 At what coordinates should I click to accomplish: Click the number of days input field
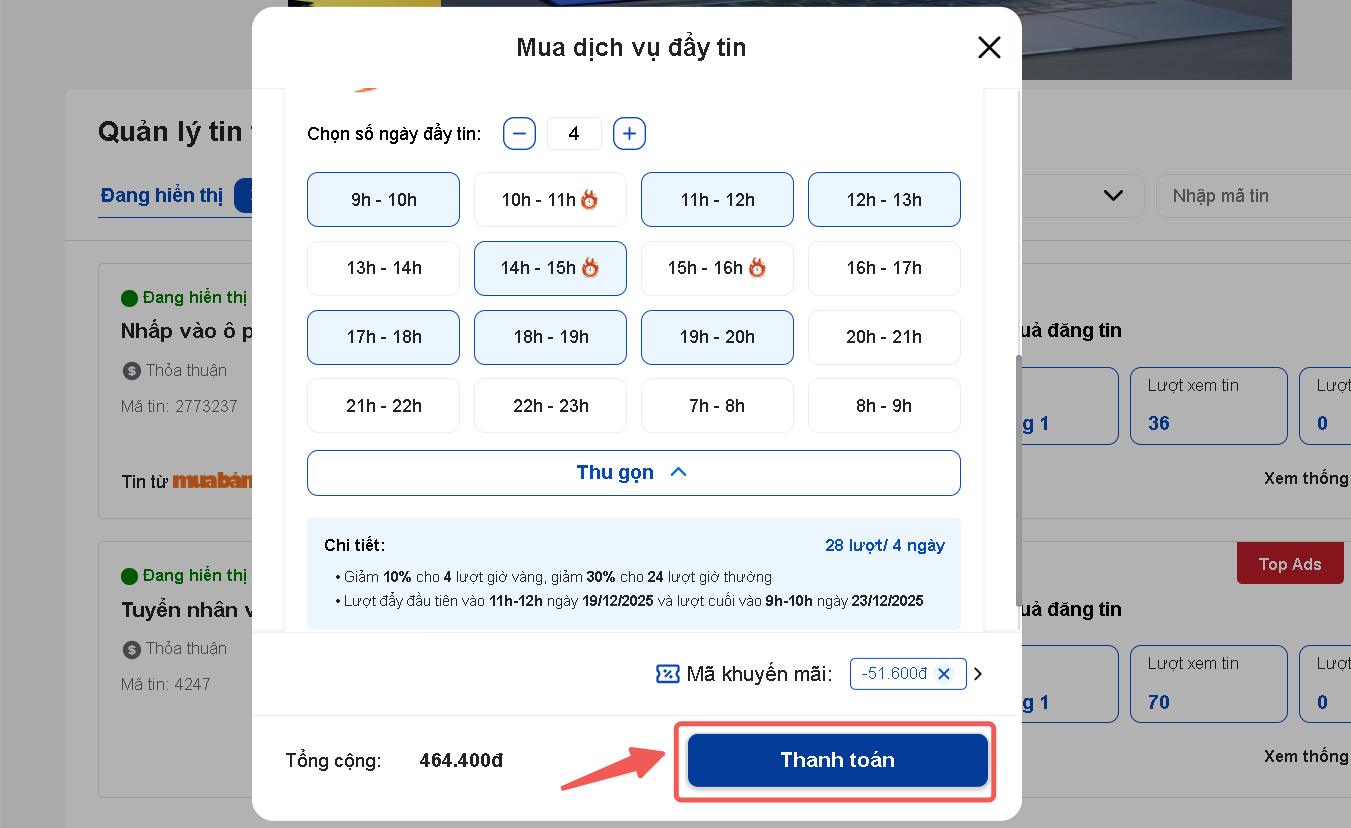574,133
